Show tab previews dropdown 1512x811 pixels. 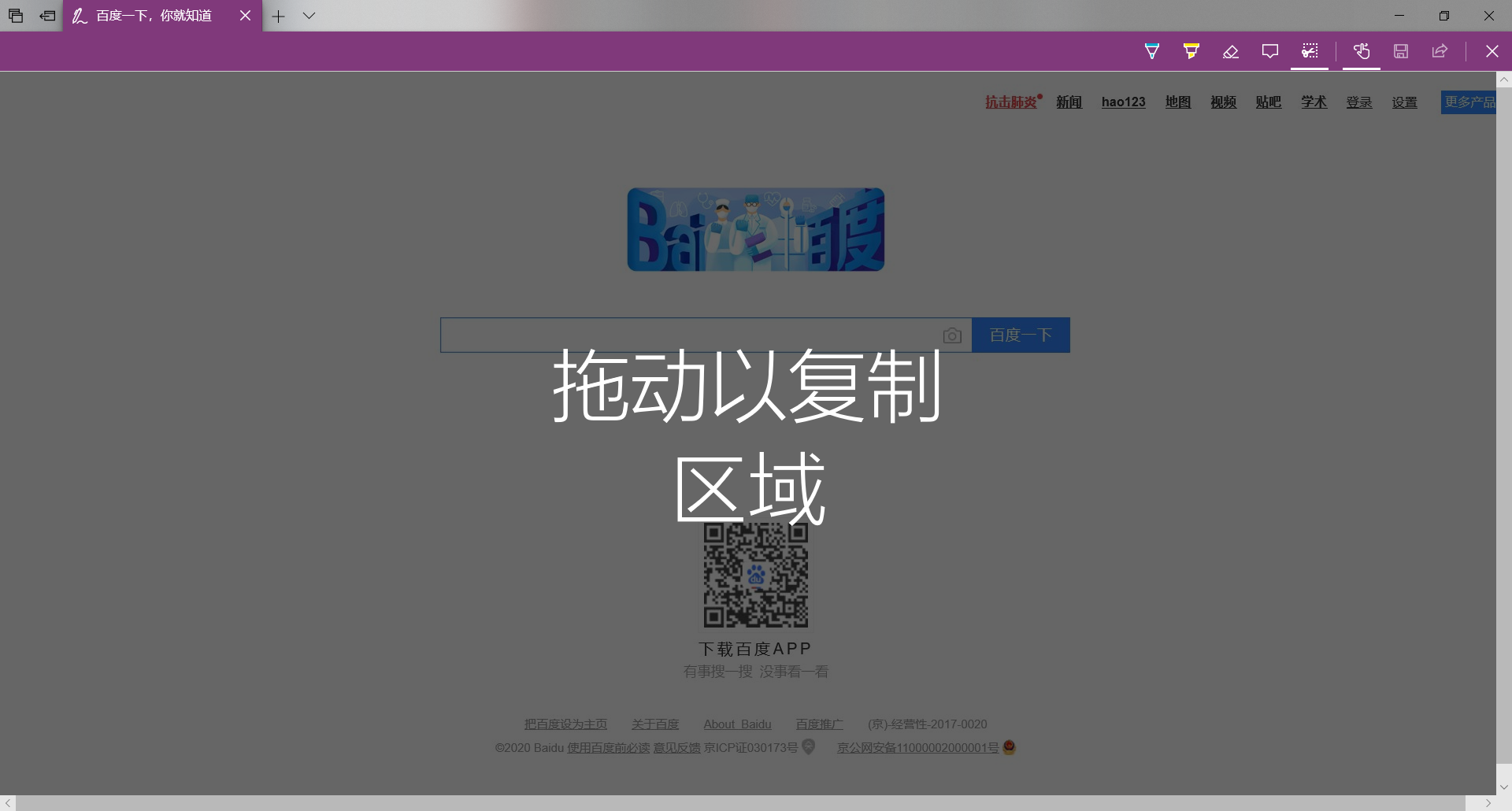click(x=309, y=16)
